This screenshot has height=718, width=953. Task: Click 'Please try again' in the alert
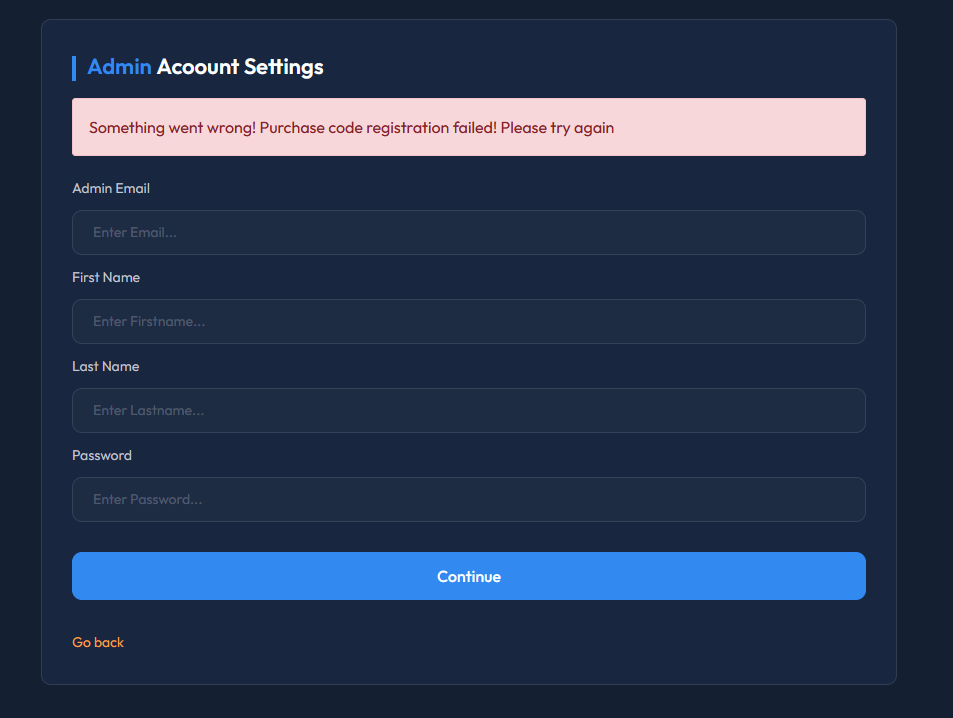(x=557, y=128)
